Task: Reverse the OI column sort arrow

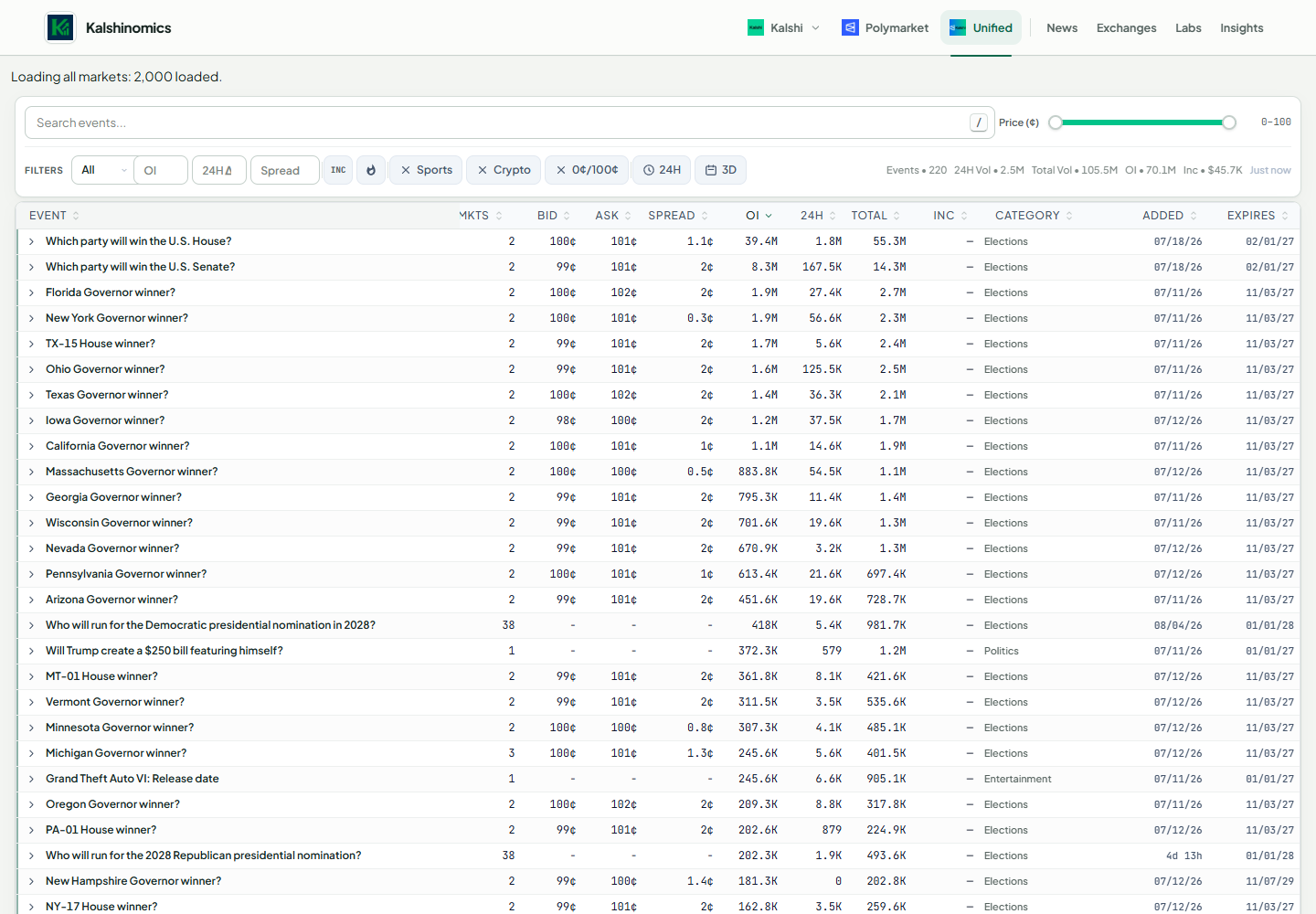Action: 769,216
